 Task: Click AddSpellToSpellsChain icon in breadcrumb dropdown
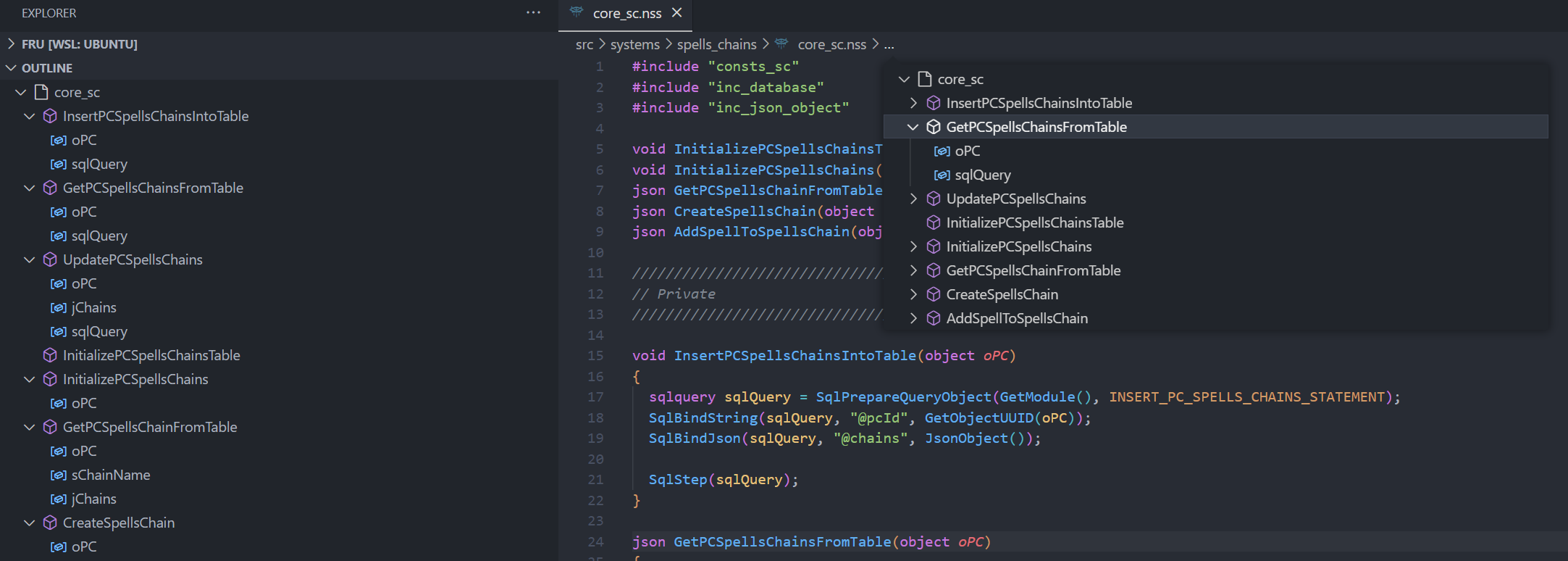[x=934, y=318]
